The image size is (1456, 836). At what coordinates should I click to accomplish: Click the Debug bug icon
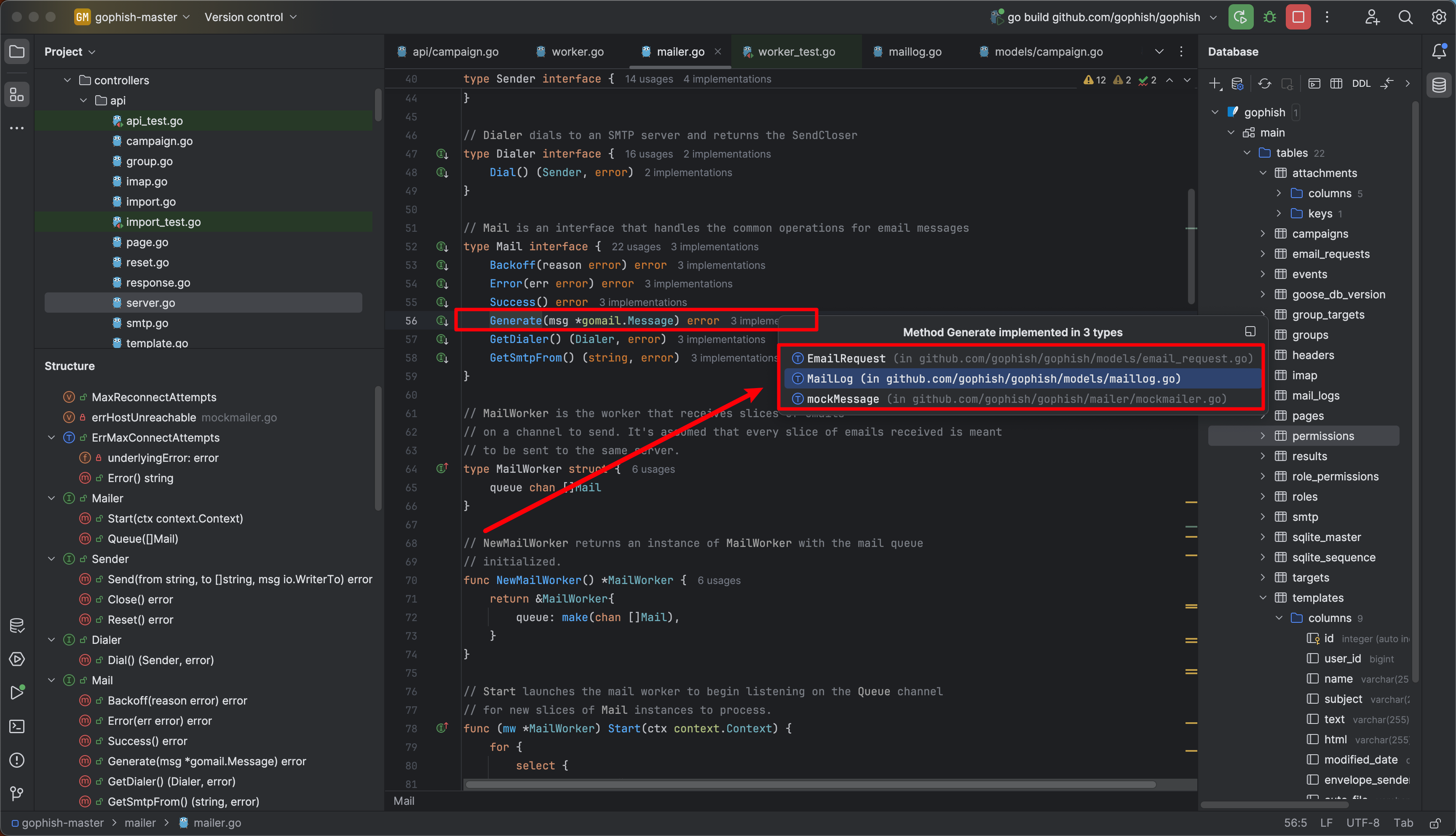click(x=1269, y=17)
